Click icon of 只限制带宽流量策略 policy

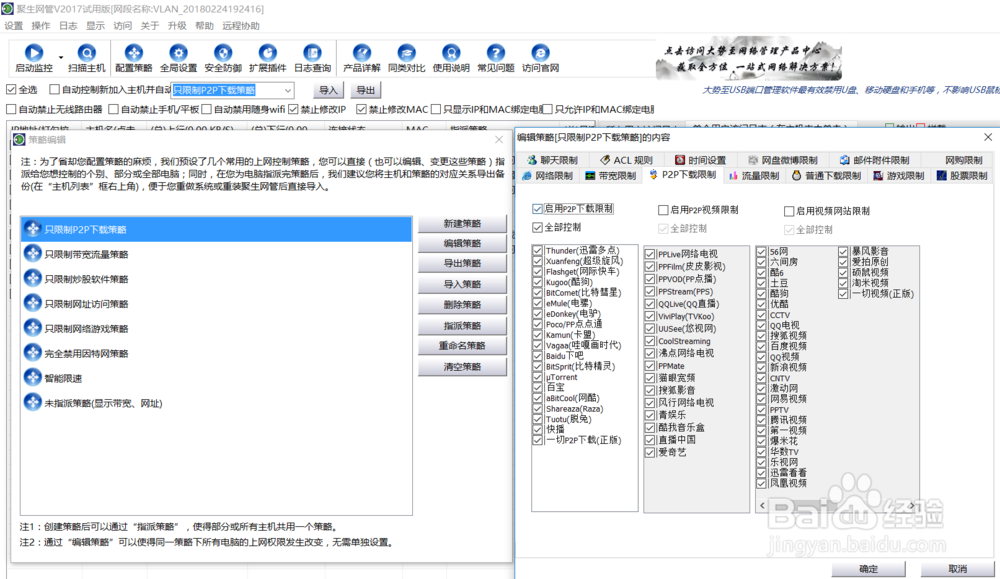(33, 253)
